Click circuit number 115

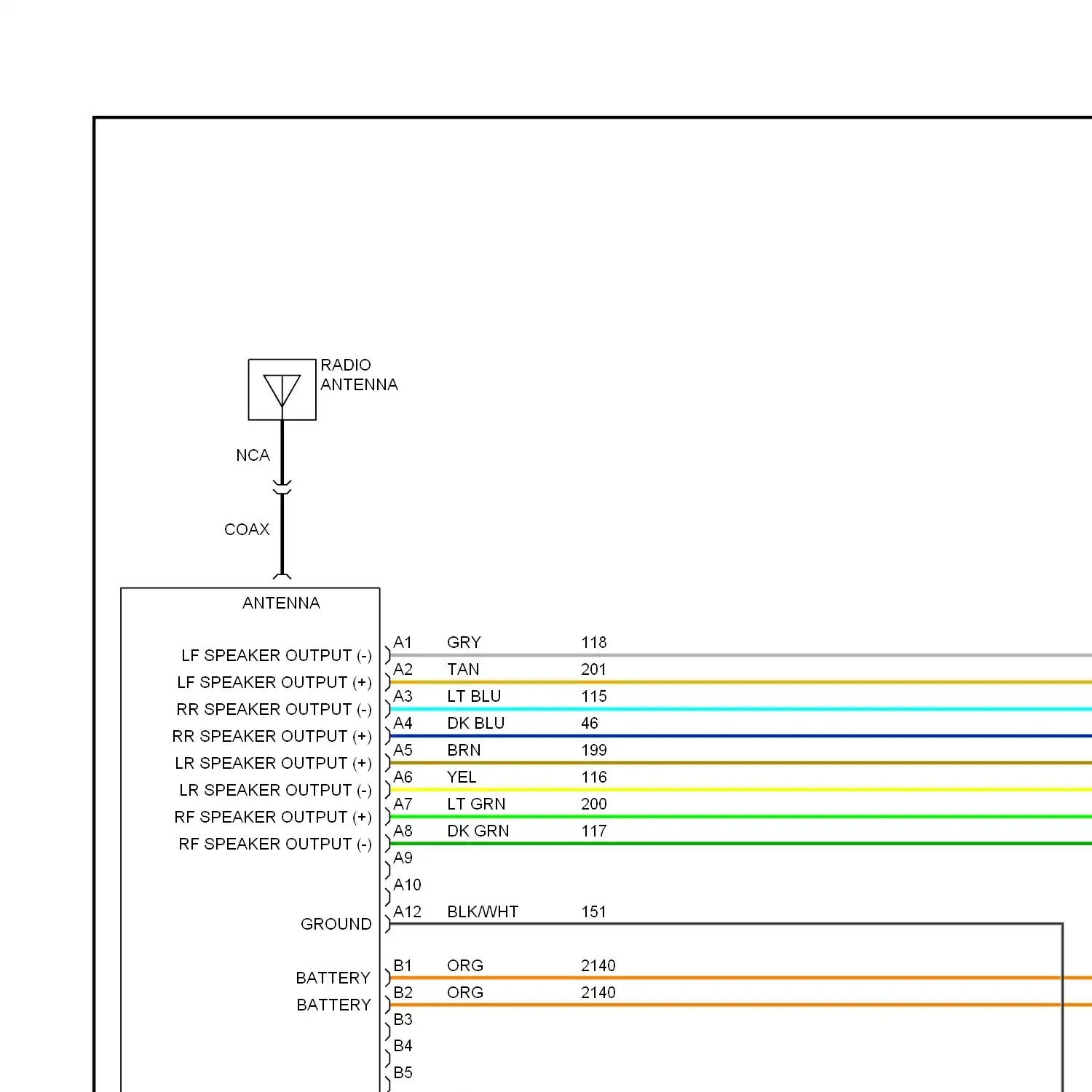[594, 697]
